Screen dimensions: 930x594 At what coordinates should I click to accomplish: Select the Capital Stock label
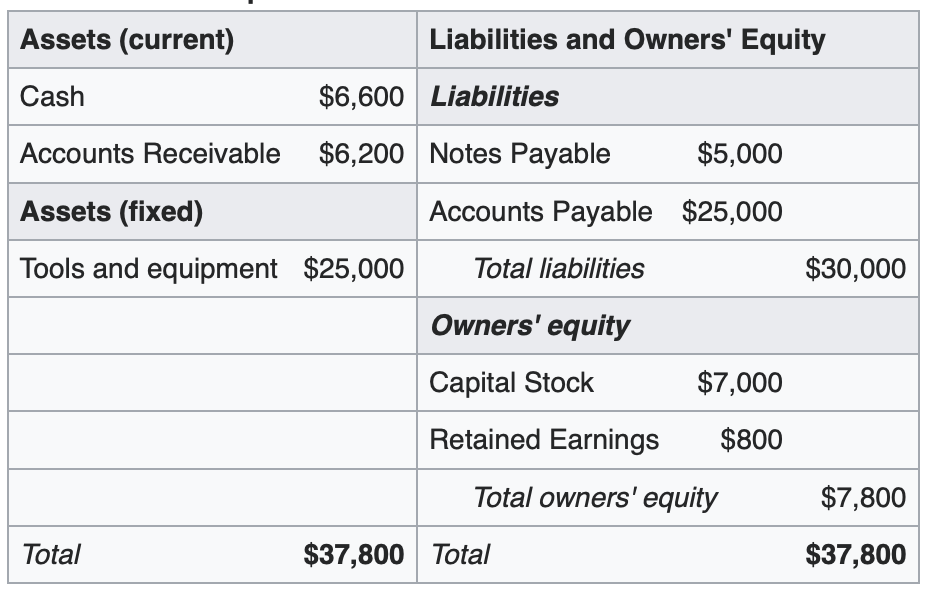pos(511,382)
